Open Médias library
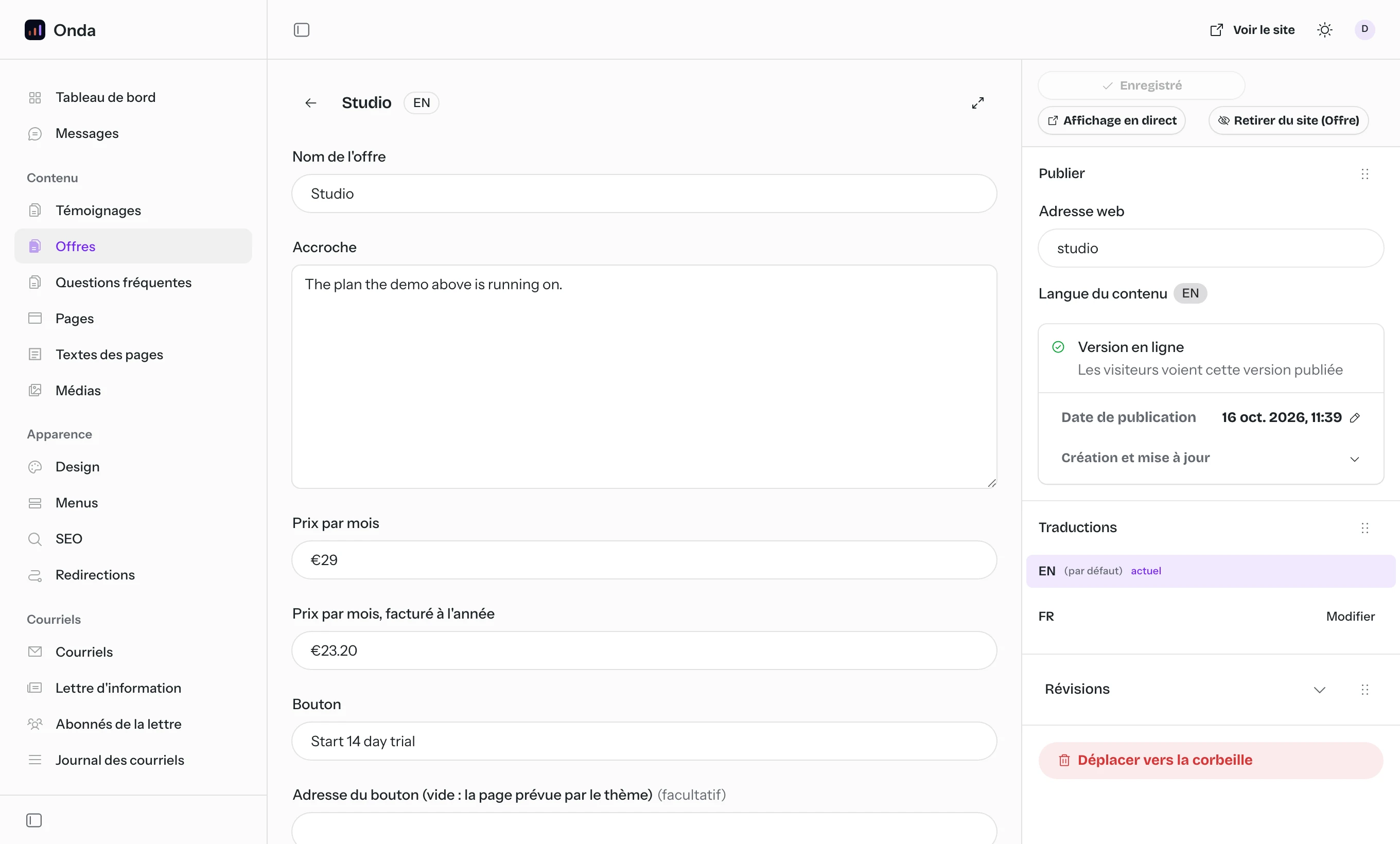 (133, 390)
